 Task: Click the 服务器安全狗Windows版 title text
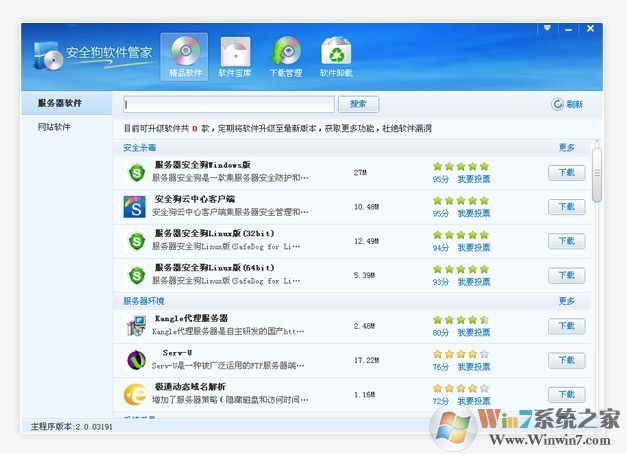point(203,165)
